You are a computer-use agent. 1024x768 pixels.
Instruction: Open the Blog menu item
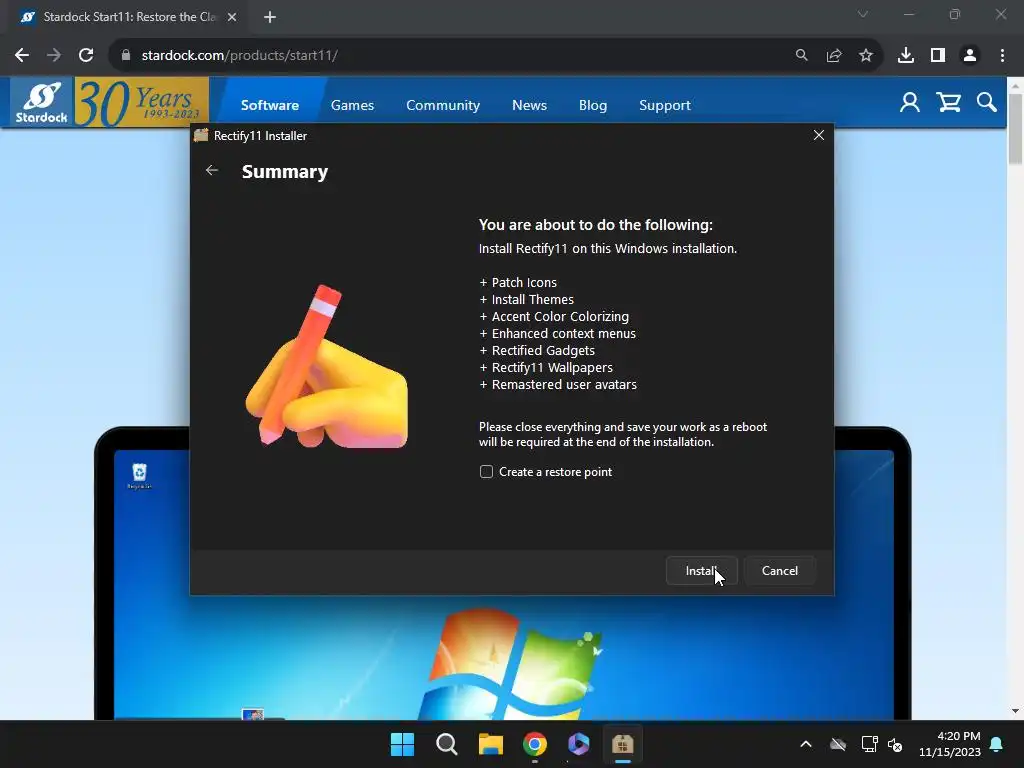point(593,105)
